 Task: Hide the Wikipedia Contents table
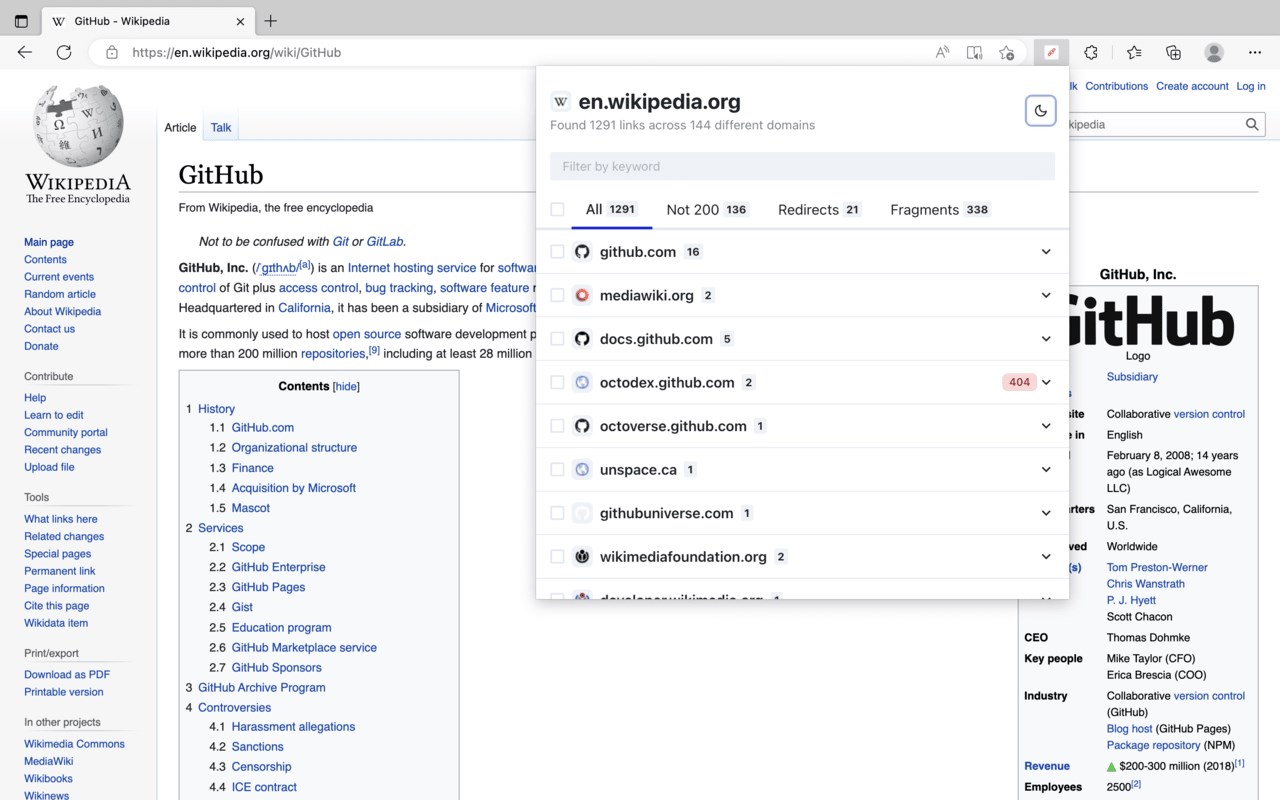pos(346,386)
